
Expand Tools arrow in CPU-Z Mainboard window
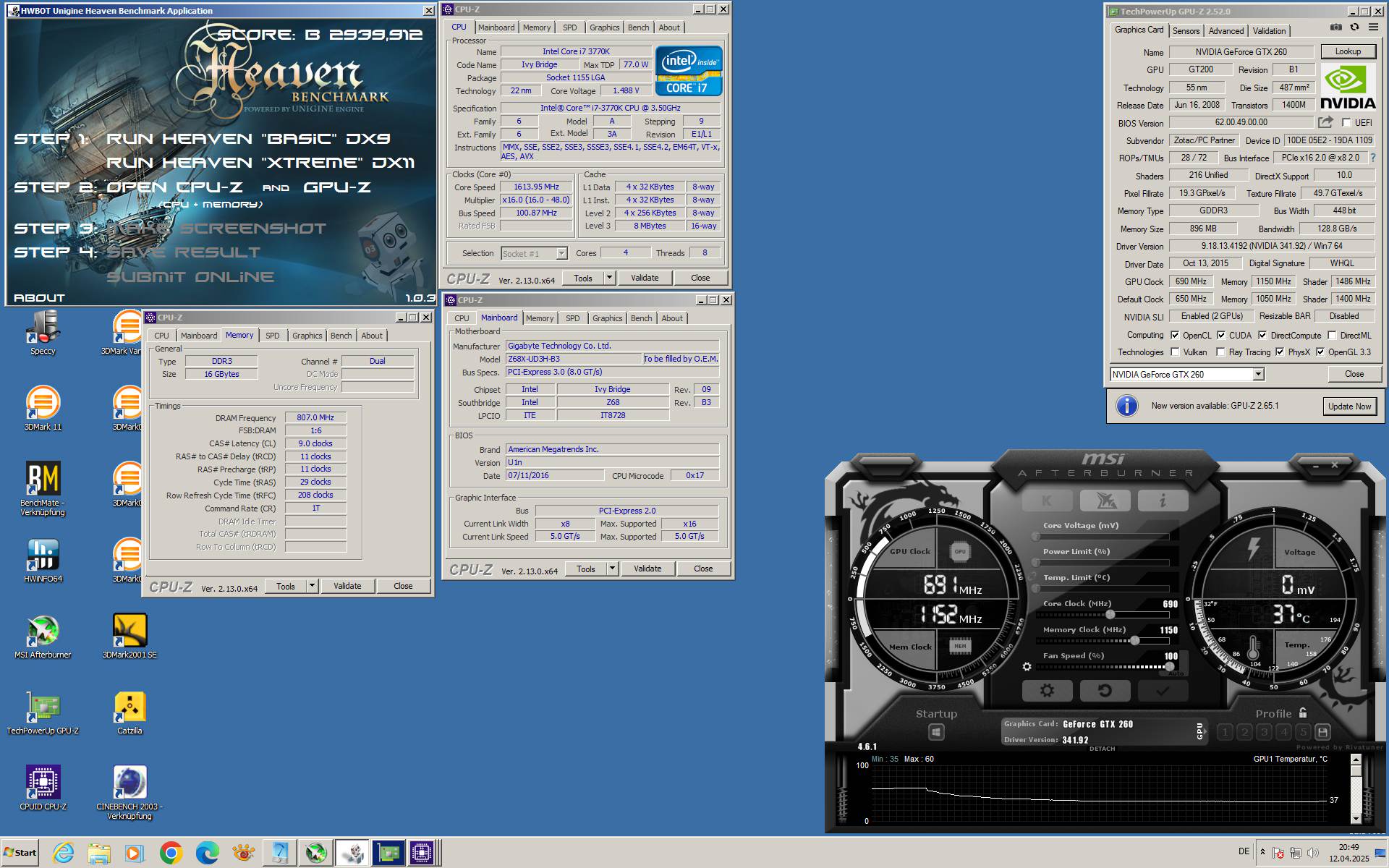(612, 569)
